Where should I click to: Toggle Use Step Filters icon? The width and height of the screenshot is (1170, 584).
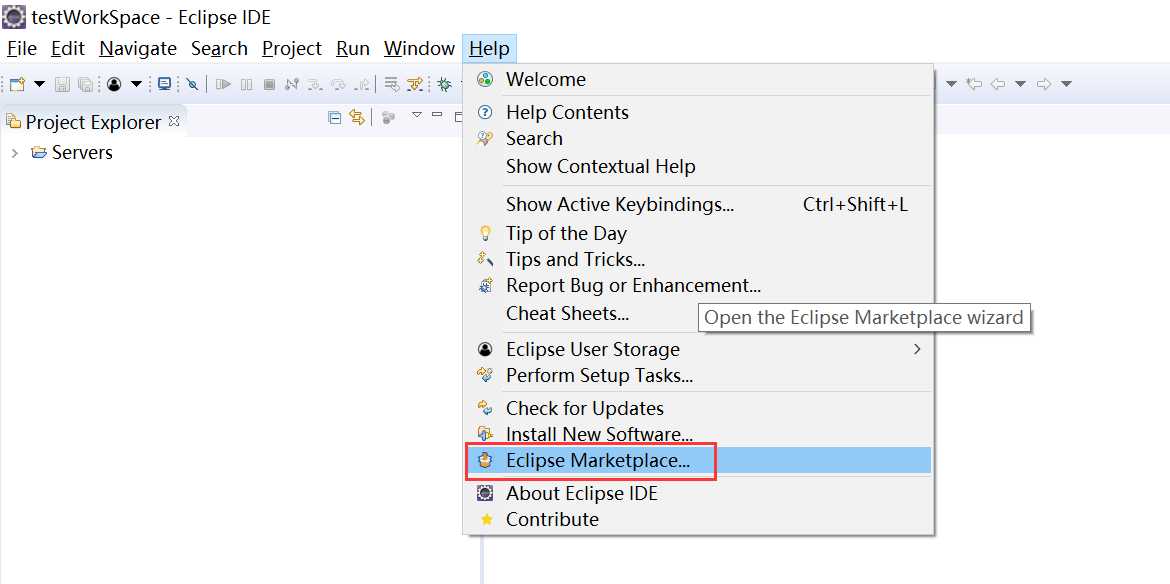414,84
